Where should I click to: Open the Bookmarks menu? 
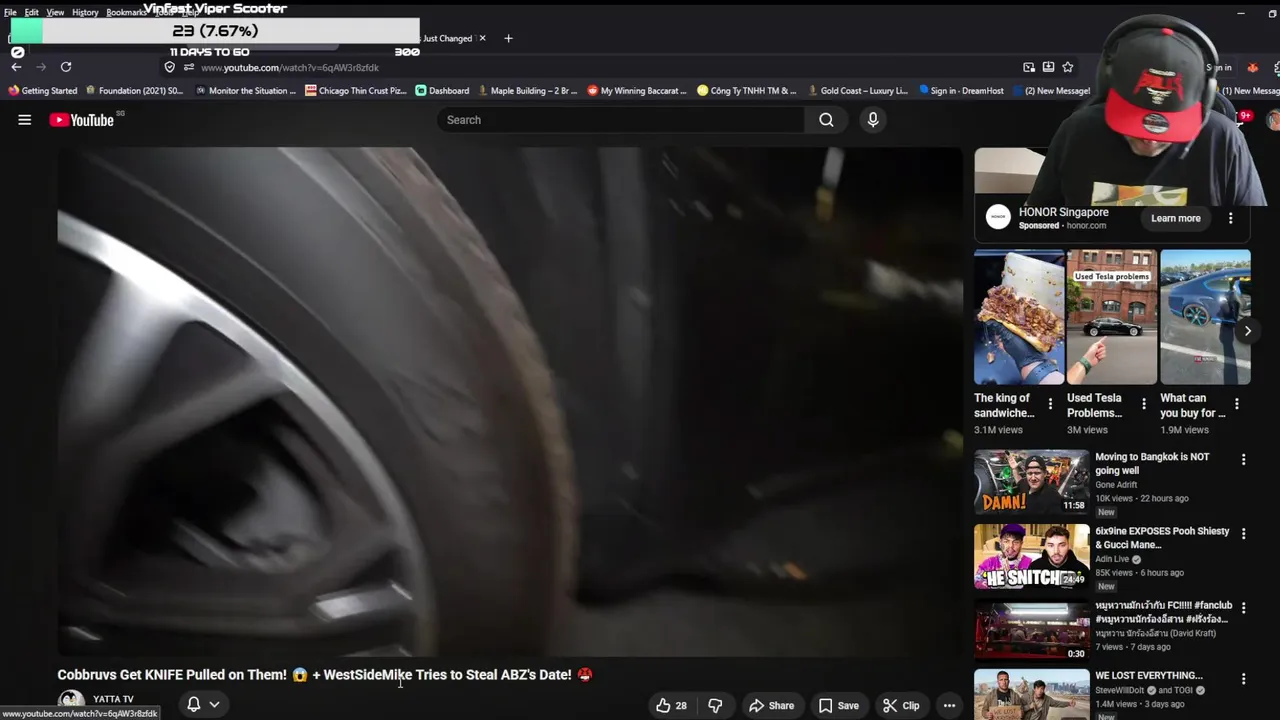126,12
